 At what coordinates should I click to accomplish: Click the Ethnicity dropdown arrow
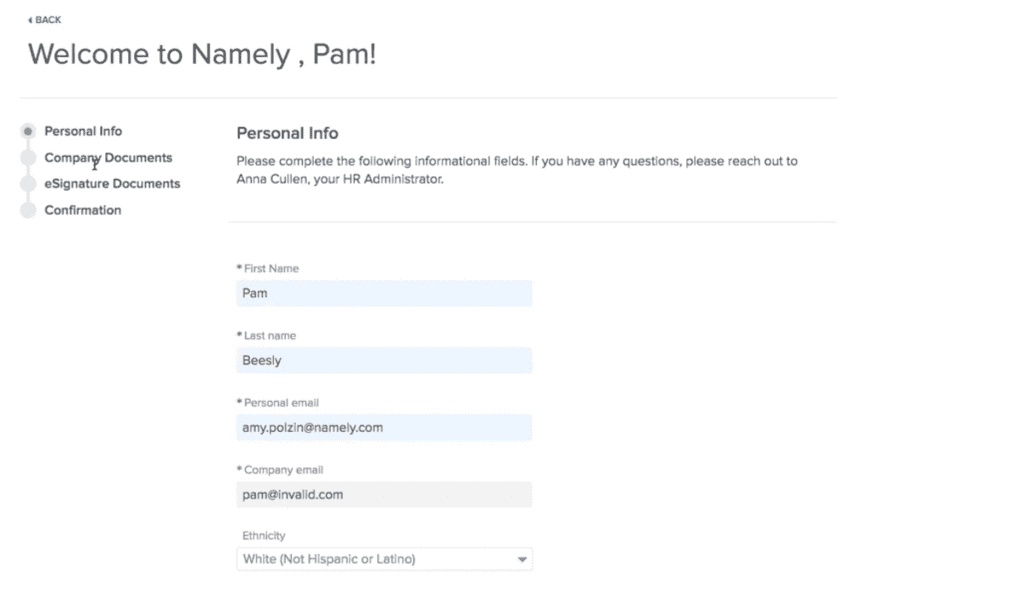[522, 560]
